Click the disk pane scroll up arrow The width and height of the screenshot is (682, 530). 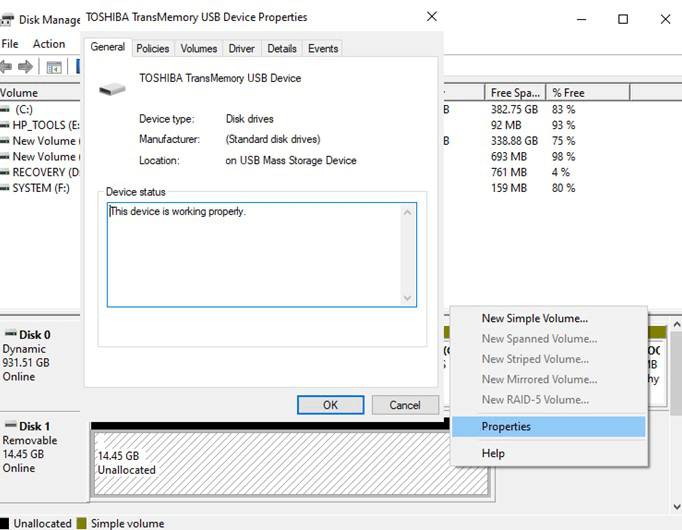tap(676, 324)
